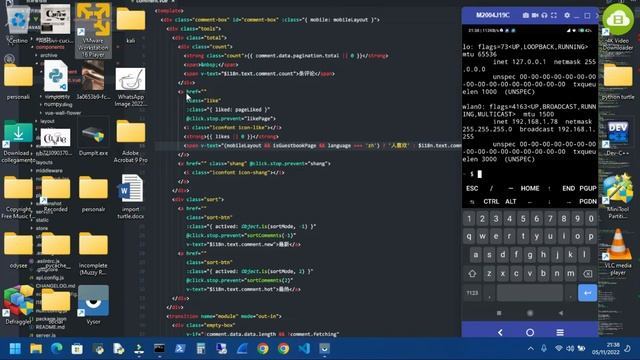The width and height of the screenshot is (640, 360).
Task: Expand the middleware folder in VS Code explorer
Action: coord(48,171)
